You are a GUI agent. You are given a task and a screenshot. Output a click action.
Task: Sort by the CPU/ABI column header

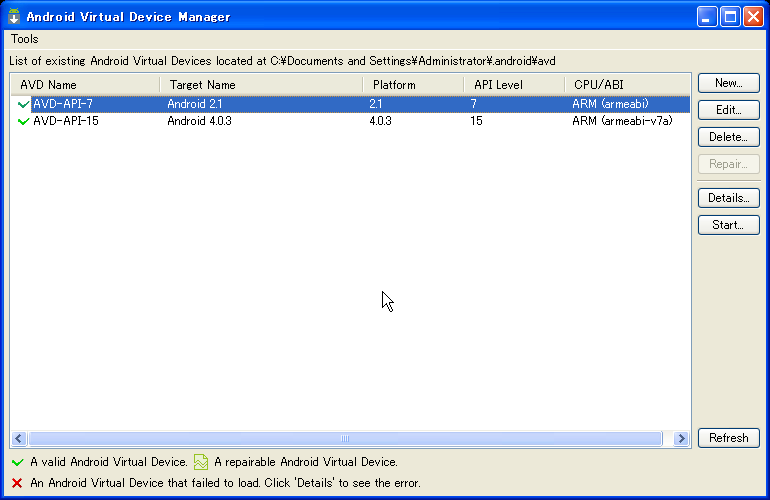tap(627, 85)
